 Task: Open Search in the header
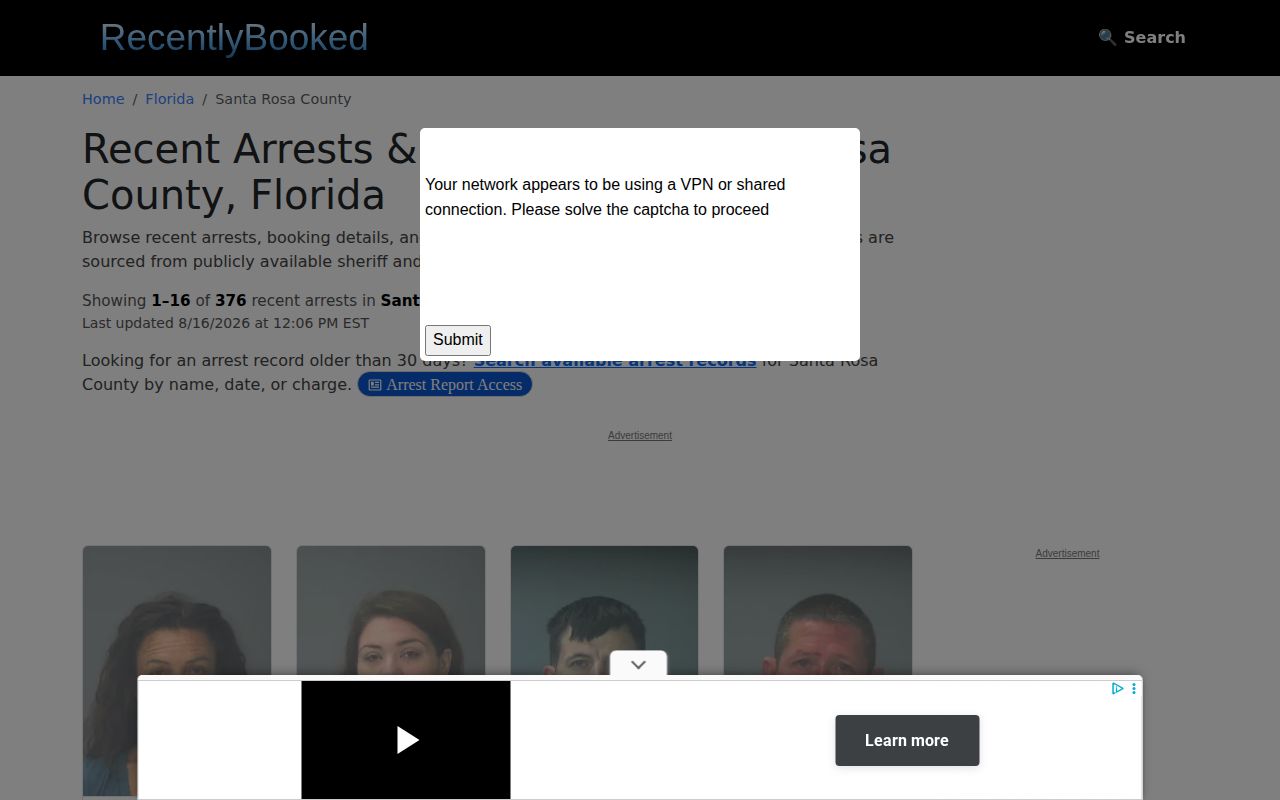click(x=1141, y=37)
